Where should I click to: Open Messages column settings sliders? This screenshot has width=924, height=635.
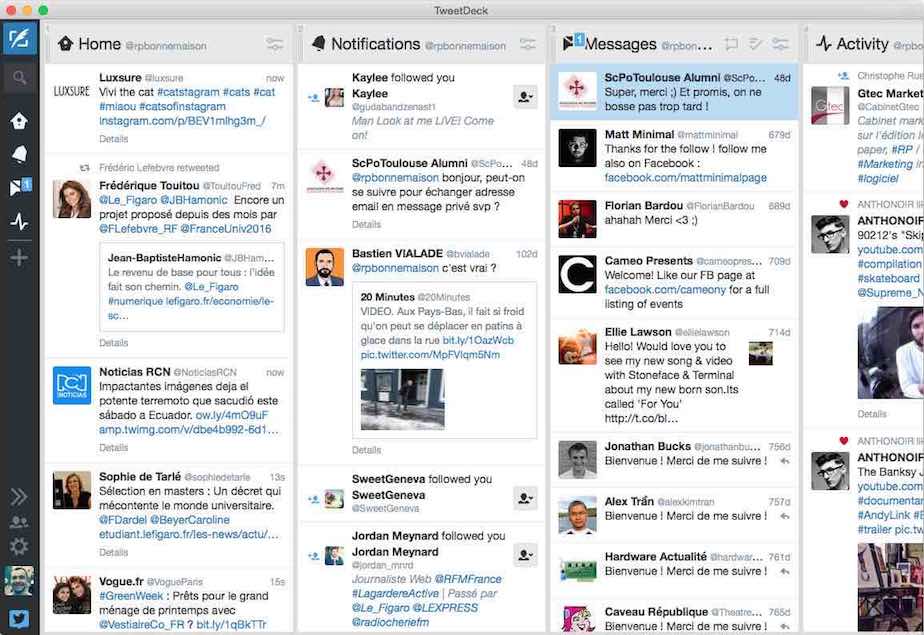(780, 44)
